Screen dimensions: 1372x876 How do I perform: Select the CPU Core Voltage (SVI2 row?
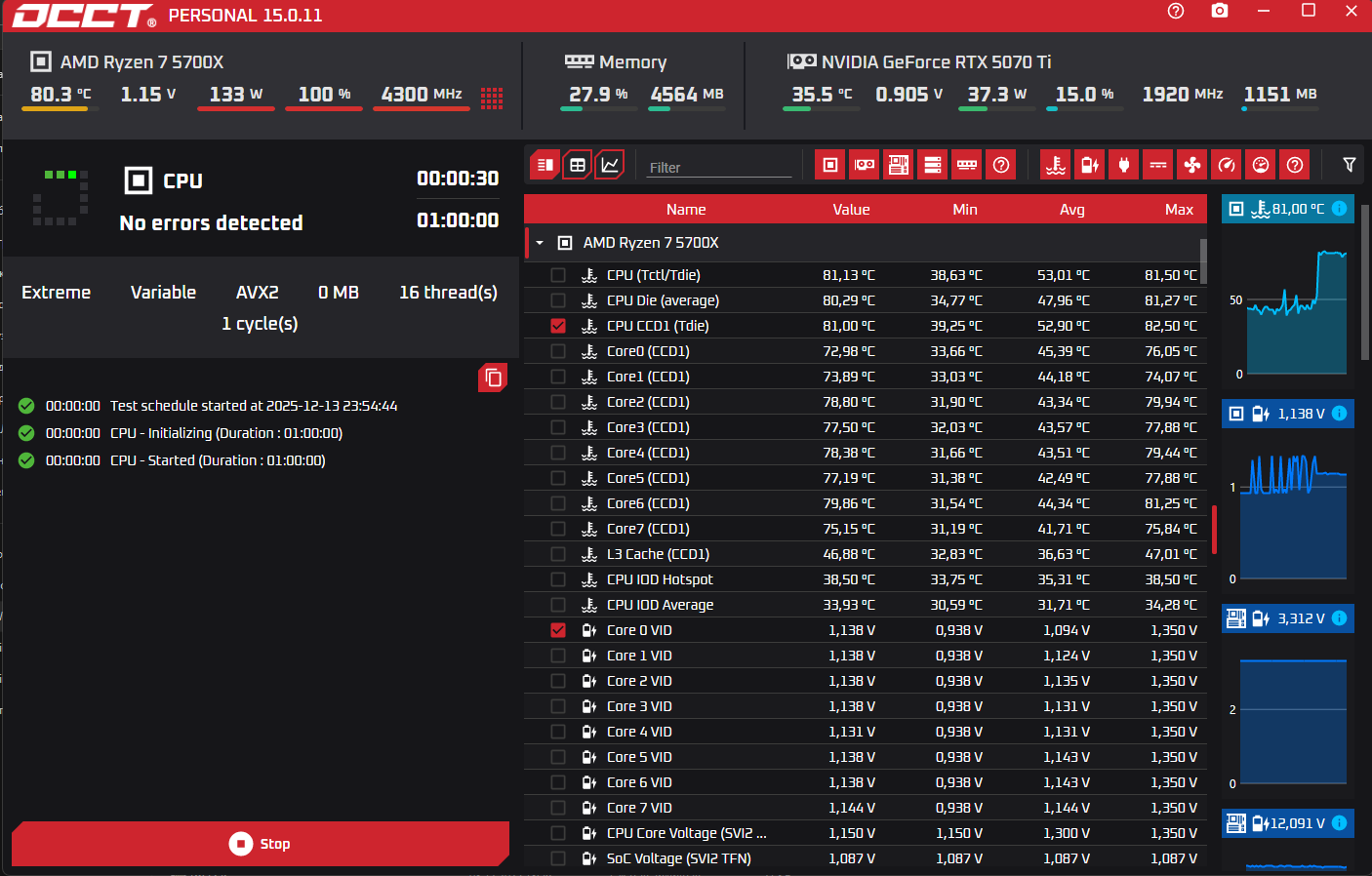click(866, 833)
